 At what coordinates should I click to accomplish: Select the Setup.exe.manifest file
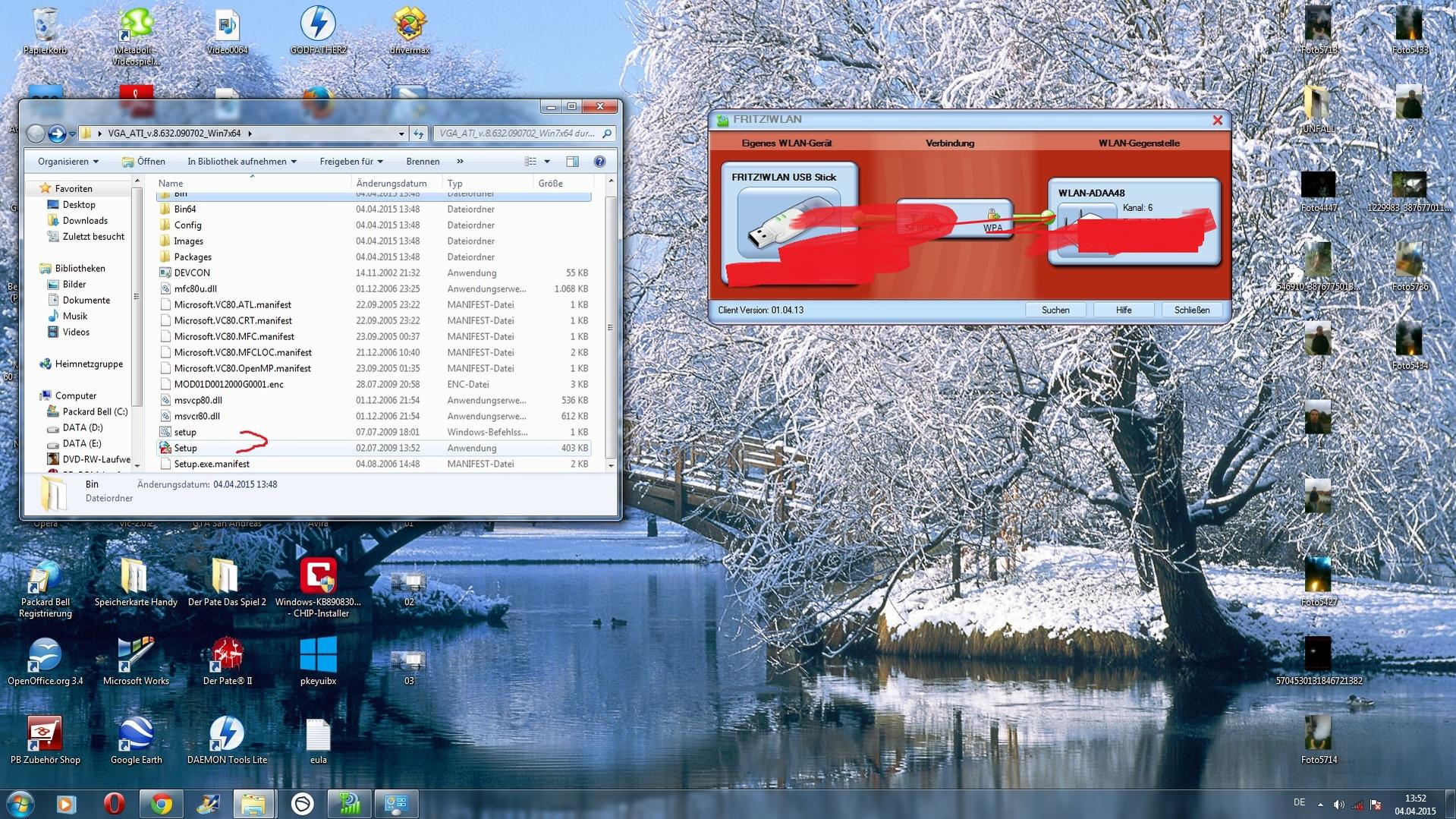(373, 465)
